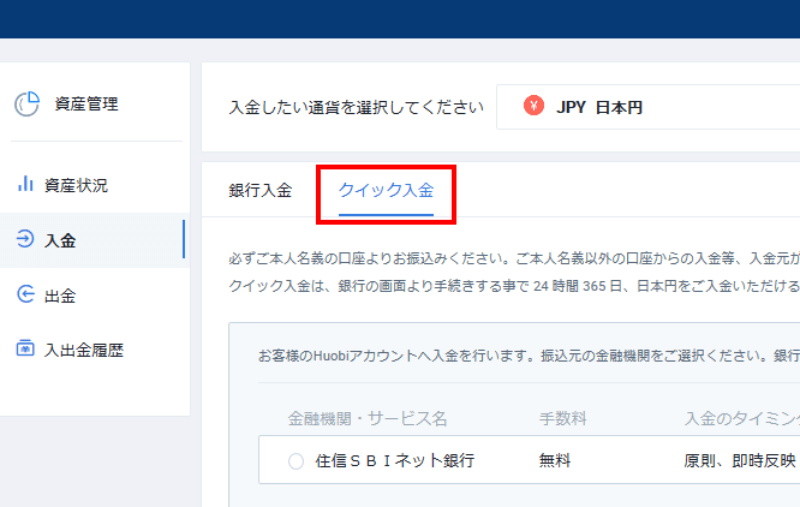Image resolution: width=800 pixels, height=507 pixels.
Task: Click the withdrawal arrow icon beside 出金
Action: point(25,295)
